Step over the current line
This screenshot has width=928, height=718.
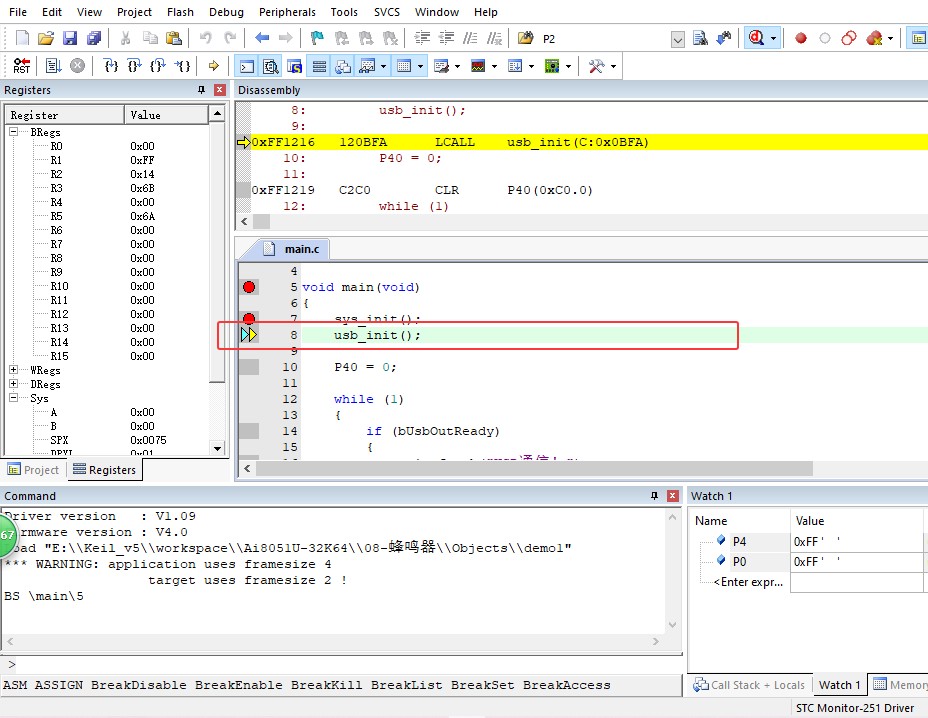point(134,66)
